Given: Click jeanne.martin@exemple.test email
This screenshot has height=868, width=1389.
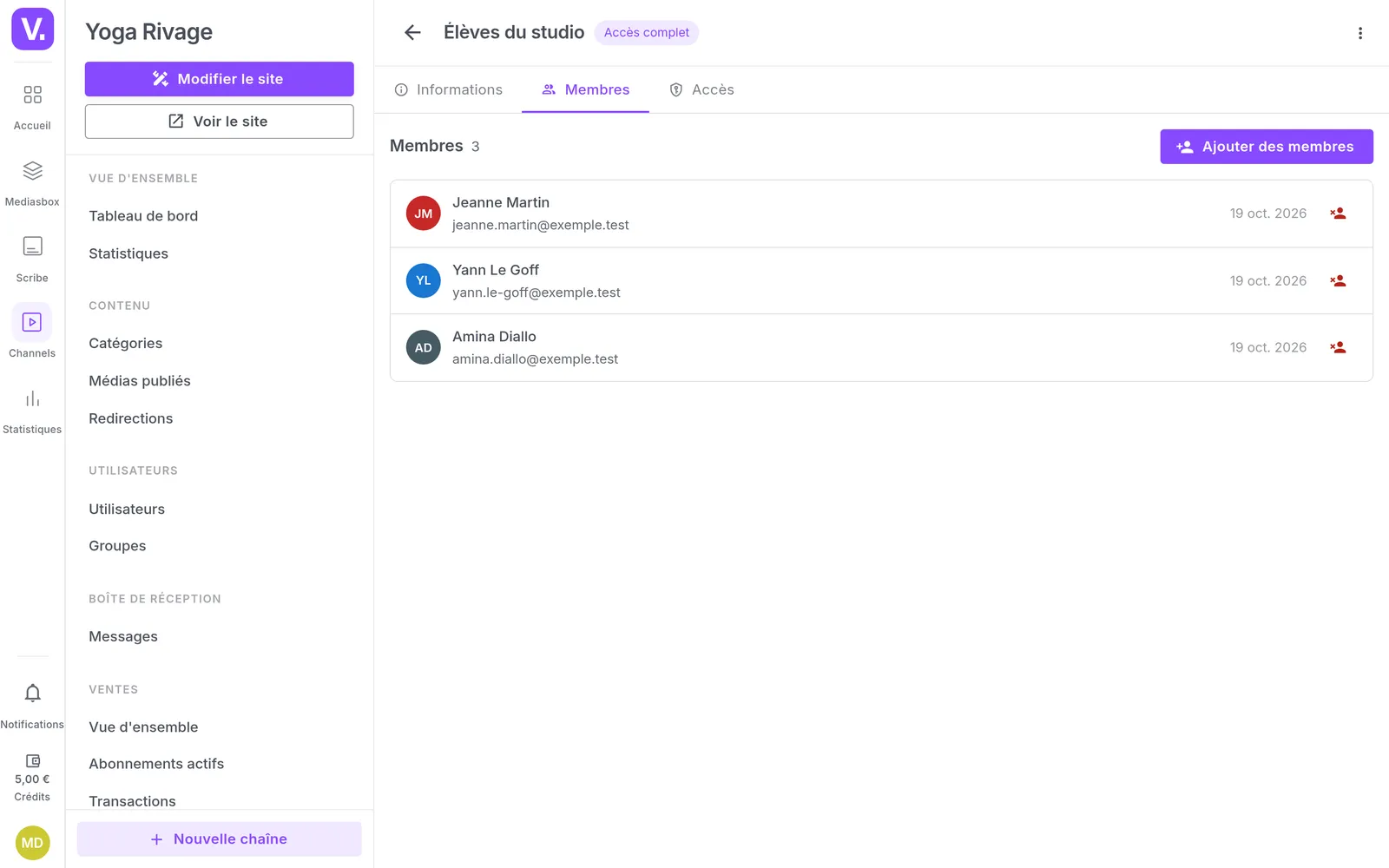Looking at the screenshot, I should (540, 225).
